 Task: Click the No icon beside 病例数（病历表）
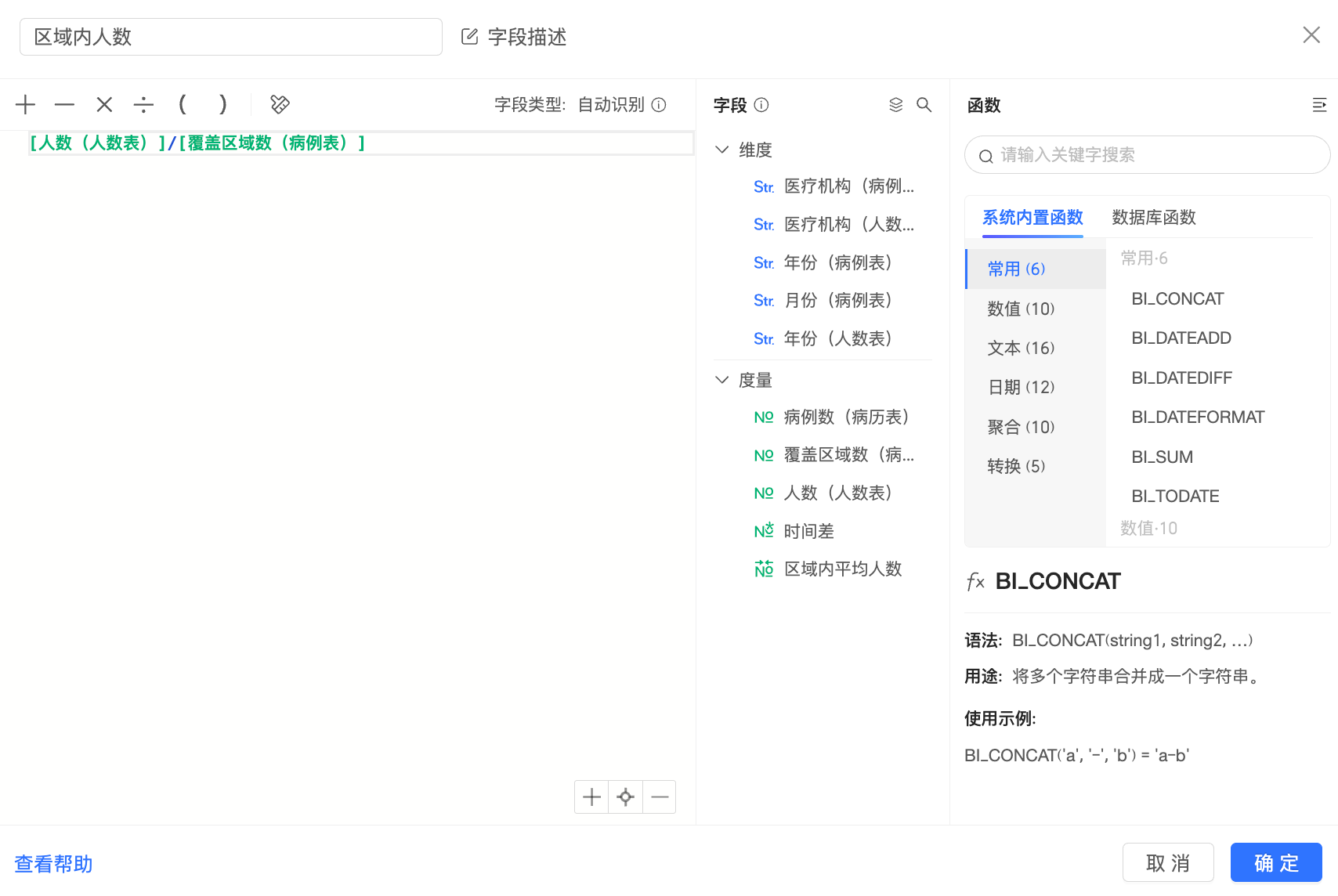pyautogui.click(x=764, y=417)
